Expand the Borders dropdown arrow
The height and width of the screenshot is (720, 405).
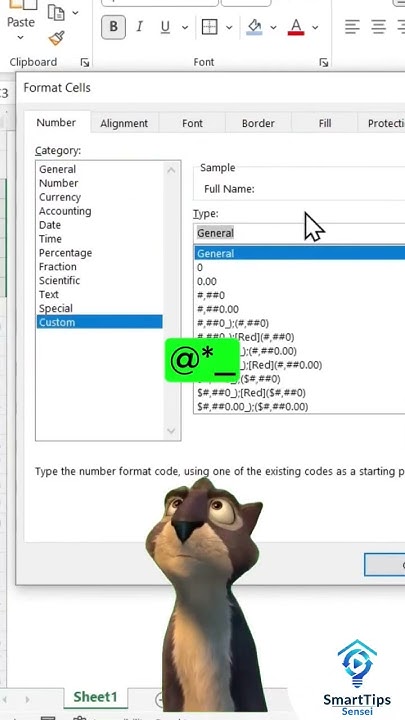point(229,28)
